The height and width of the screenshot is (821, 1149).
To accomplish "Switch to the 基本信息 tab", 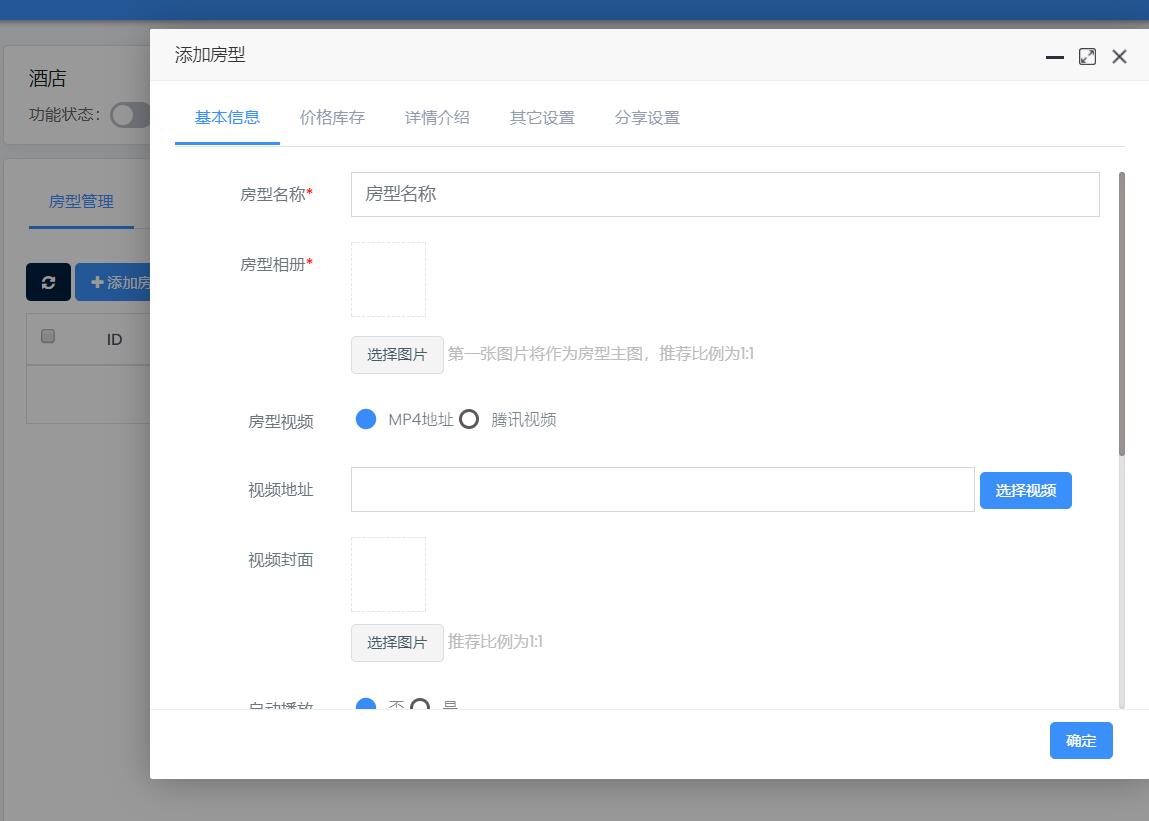I will coord(227,117).
